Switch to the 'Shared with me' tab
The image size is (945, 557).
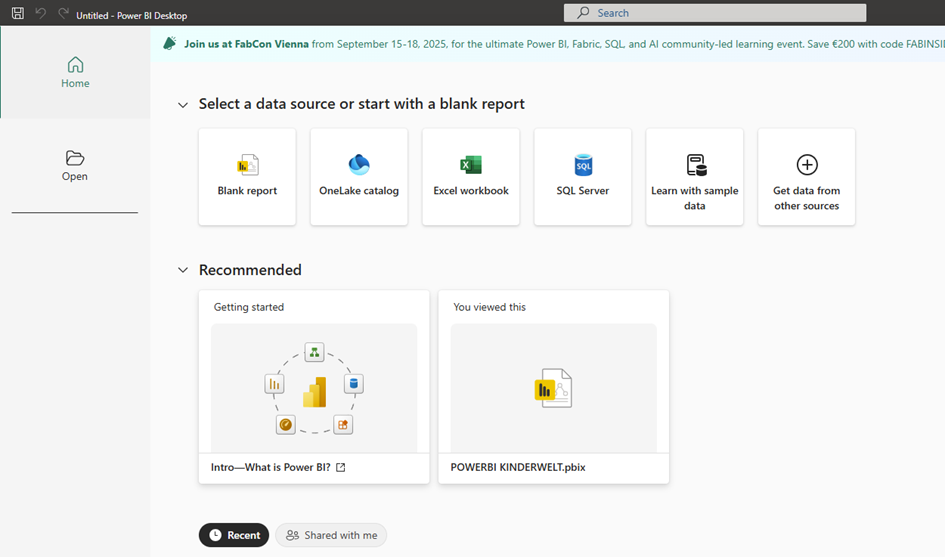click(331, 535)
